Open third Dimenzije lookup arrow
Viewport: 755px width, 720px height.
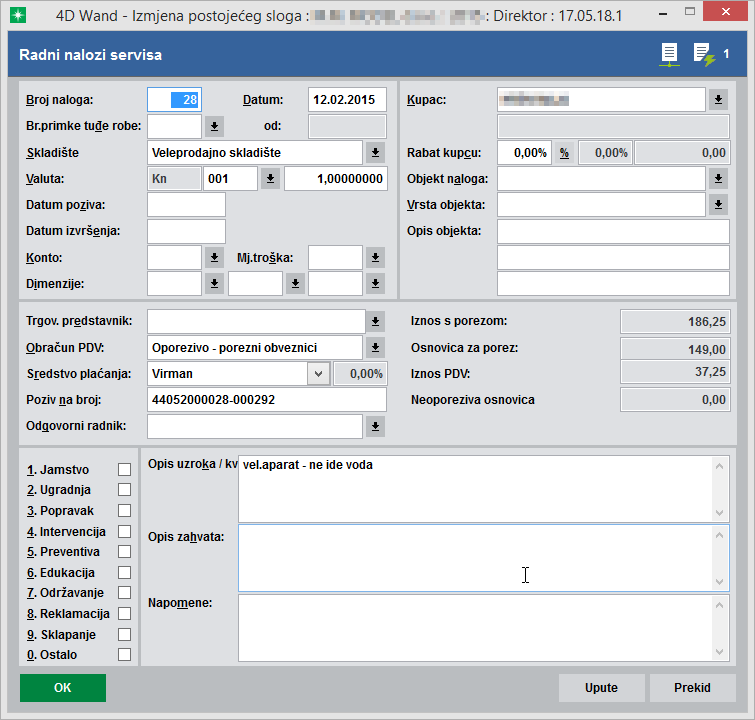pos(375,284)
